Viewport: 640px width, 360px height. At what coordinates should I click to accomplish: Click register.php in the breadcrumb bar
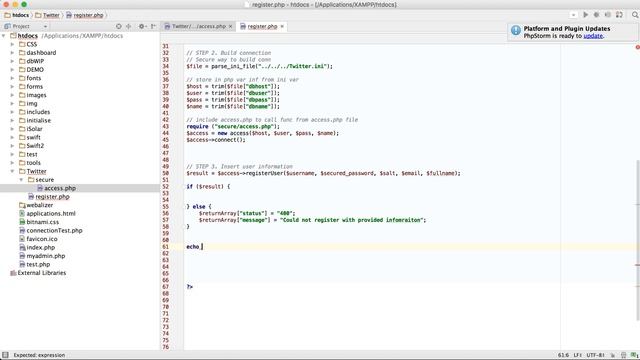click(x=84, y=15)
